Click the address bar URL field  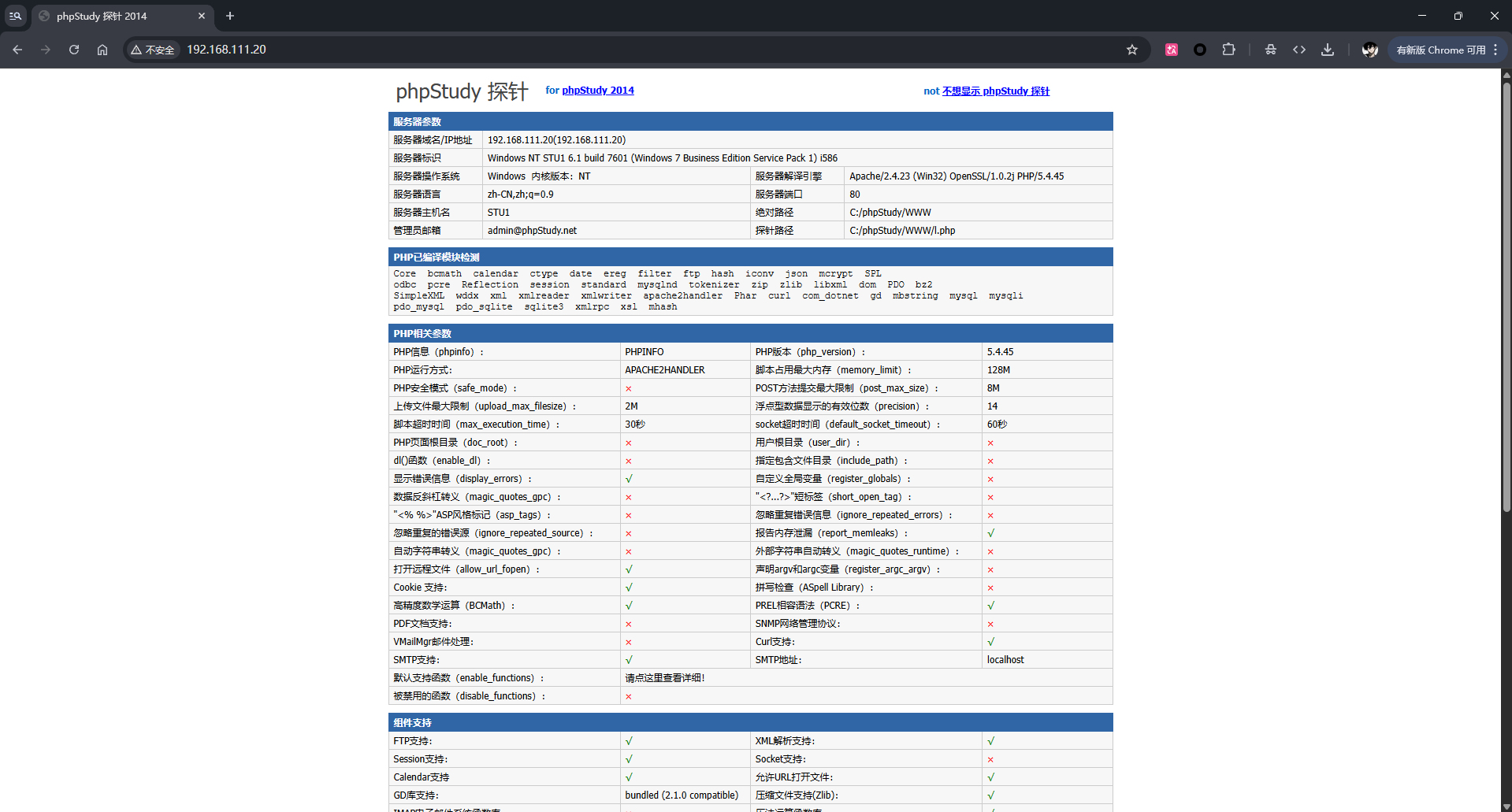point(630,50)
